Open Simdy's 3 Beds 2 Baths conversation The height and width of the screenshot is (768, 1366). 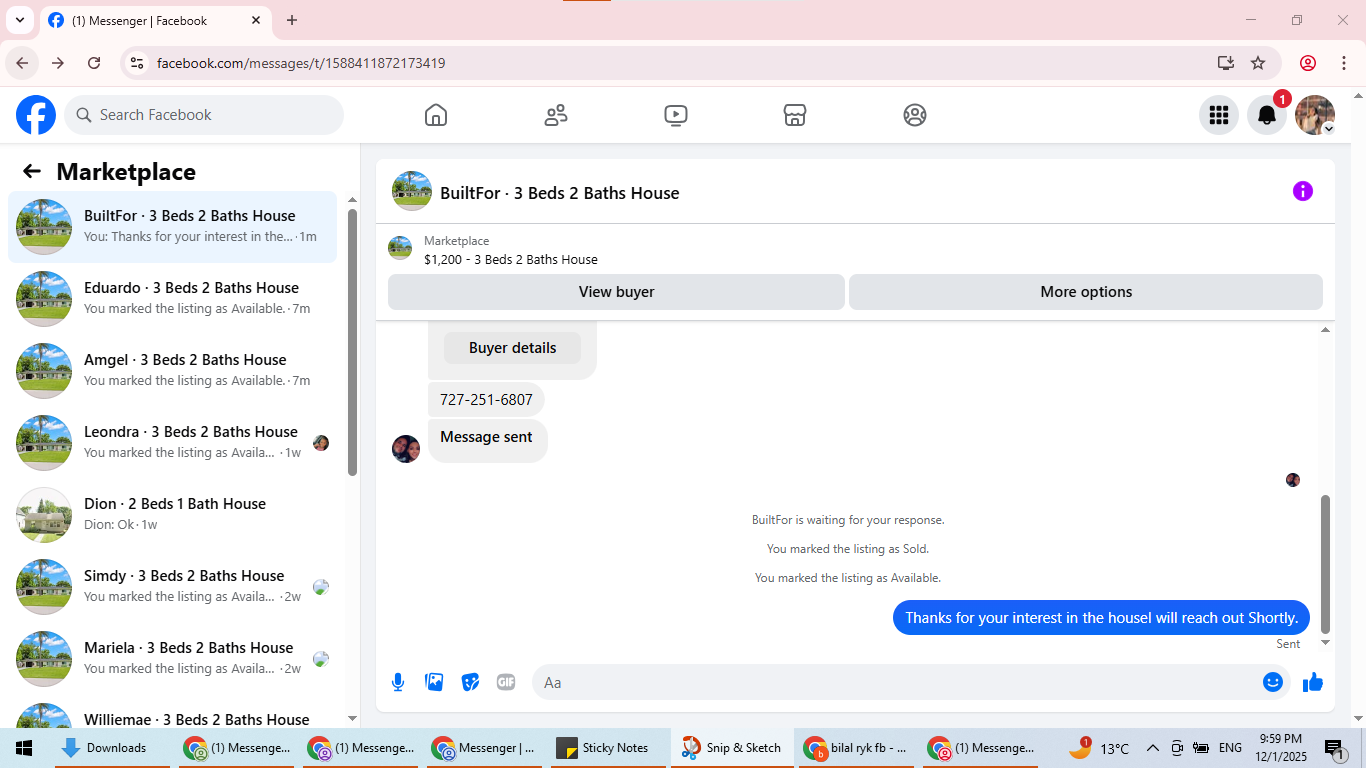tap(173, 587)
